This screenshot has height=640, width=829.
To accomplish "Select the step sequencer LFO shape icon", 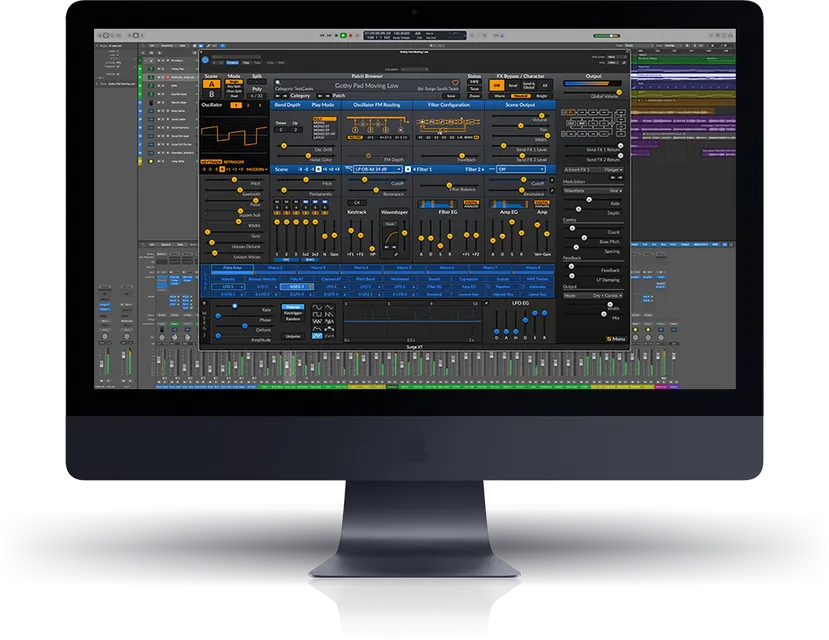I will pos(329,329).
